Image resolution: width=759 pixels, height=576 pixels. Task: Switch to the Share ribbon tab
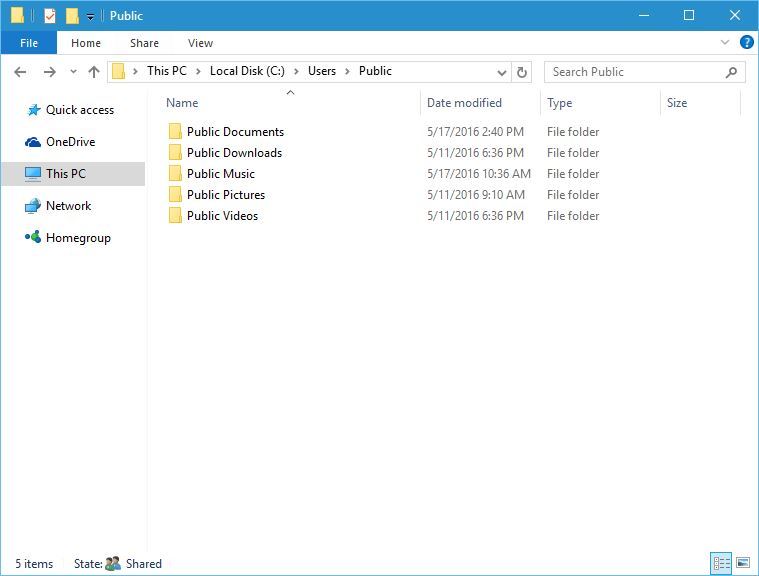point(144,43)
